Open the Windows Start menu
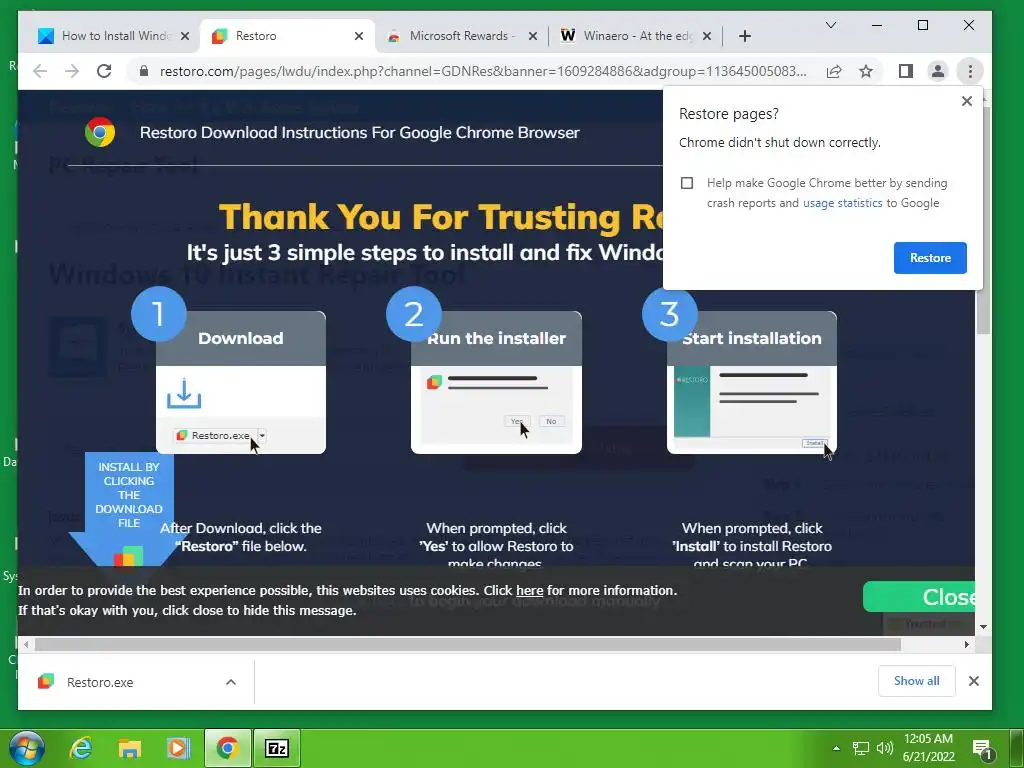 (26, 748)
